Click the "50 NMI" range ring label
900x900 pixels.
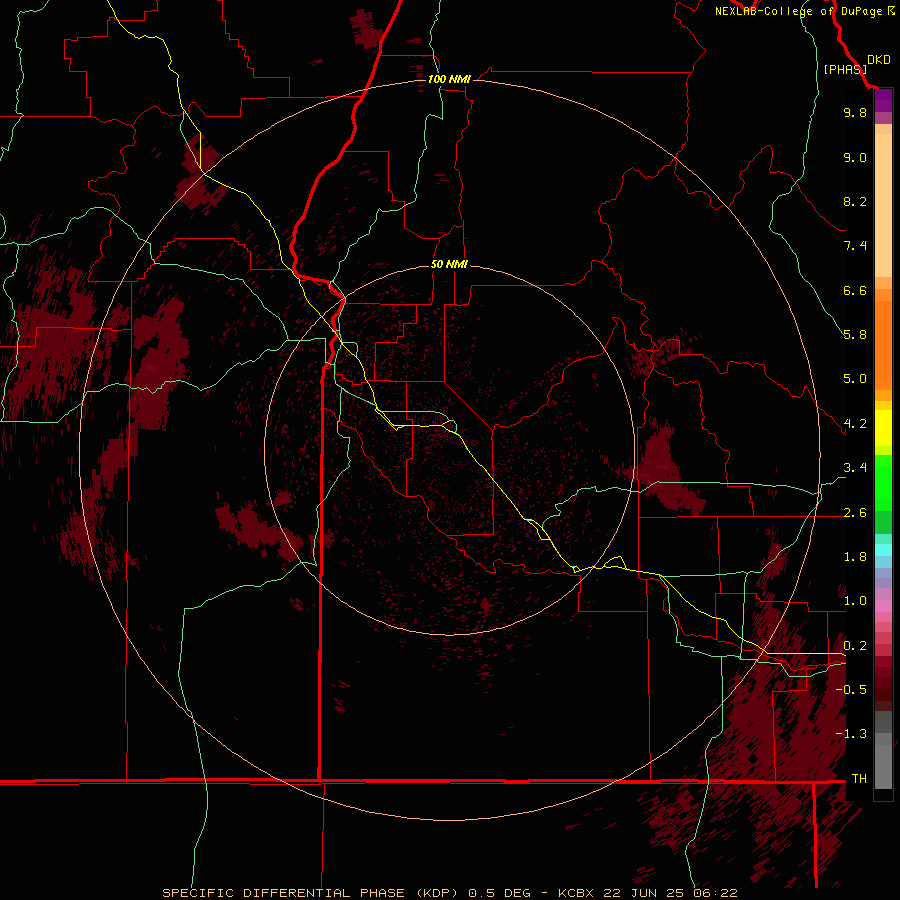pyautogui.click(x=449, y=264)
